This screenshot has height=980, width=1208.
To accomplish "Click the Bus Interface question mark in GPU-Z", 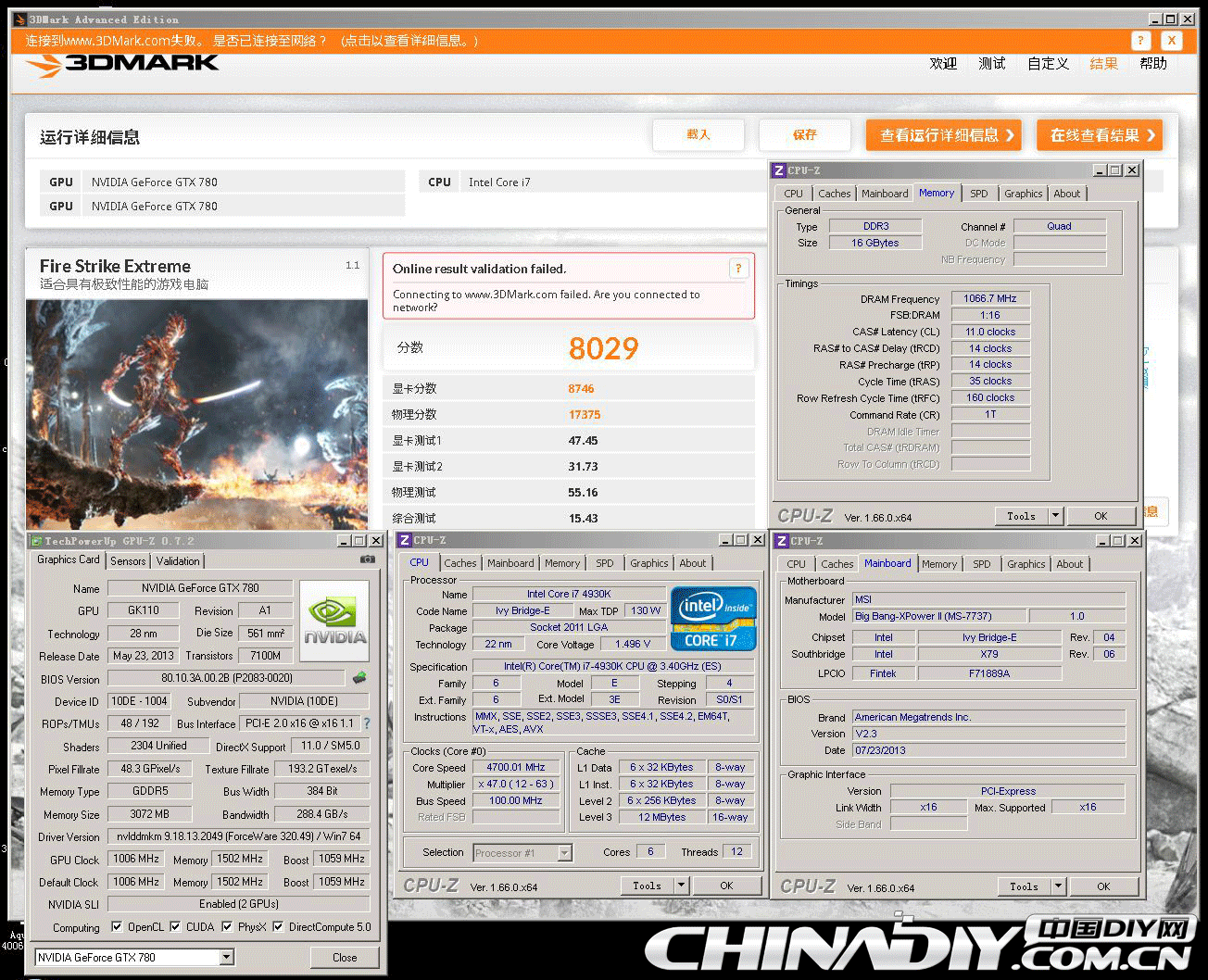I will coord(367,723).
